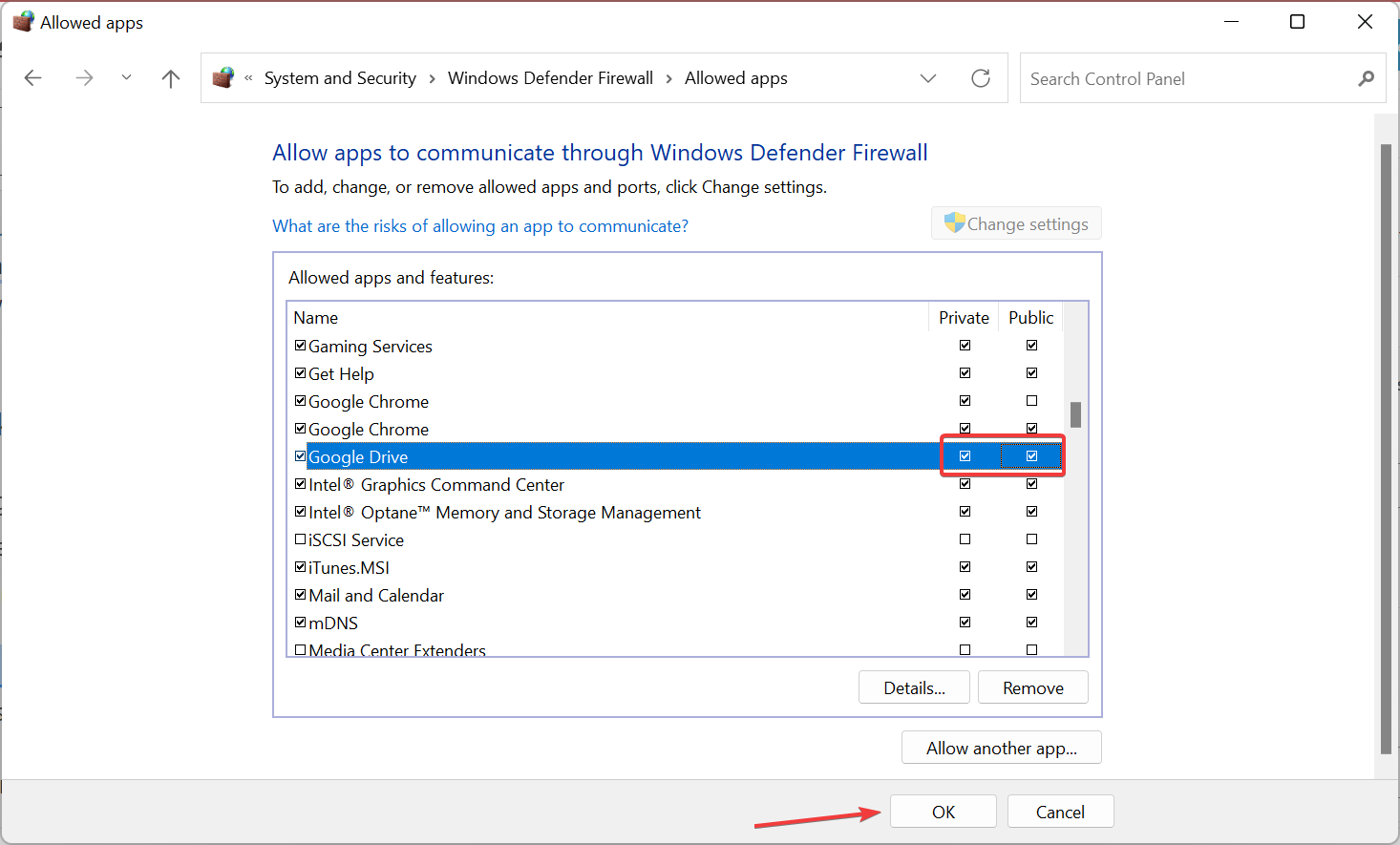Toggle Public for Mail and Calendar
1400x845 pixels.
pyautogui.click(x=1031, y=595)
